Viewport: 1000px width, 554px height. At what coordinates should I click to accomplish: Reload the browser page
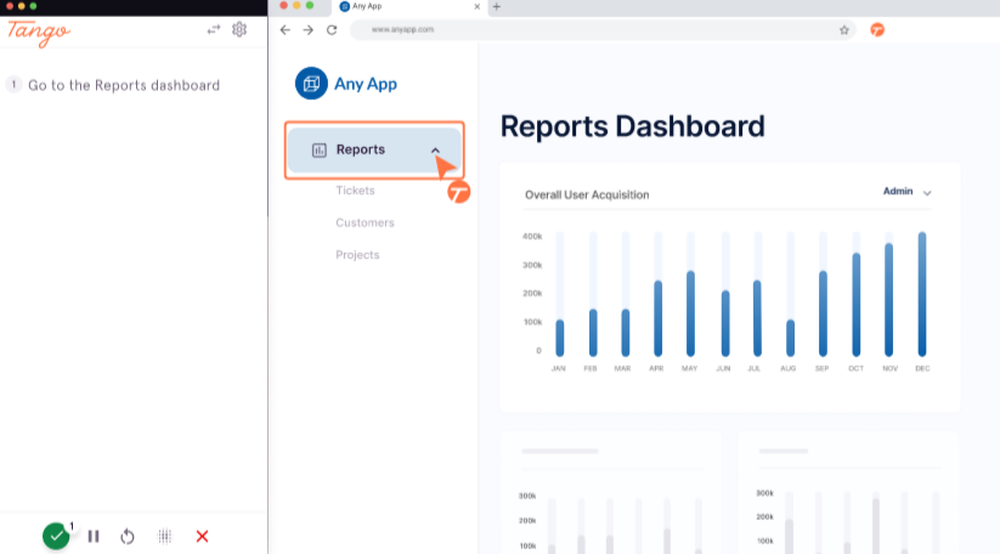tap(332, 30)
